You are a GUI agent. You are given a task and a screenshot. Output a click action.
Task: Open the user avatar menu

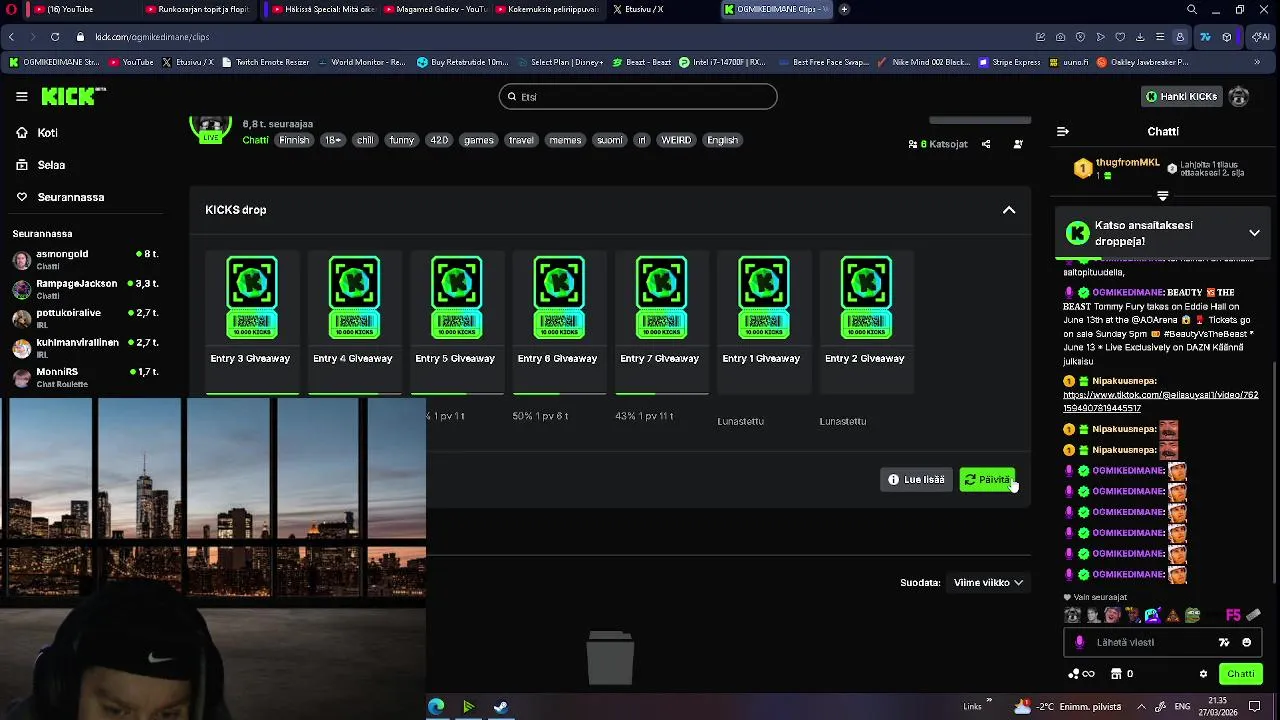1239,96
